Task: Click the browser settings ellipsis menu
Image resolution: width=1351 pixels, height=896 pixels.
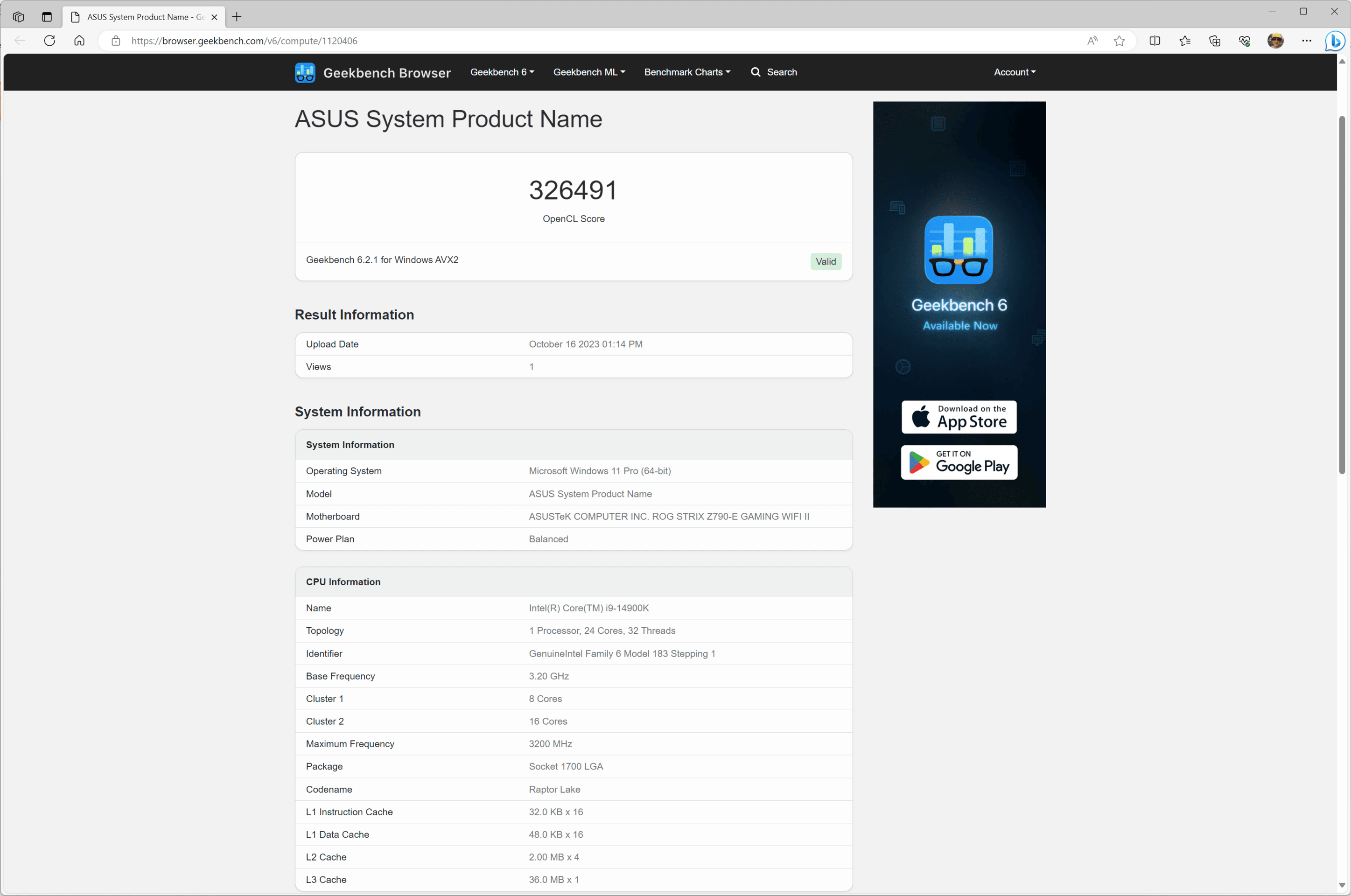Action: tap(1306, 41)
